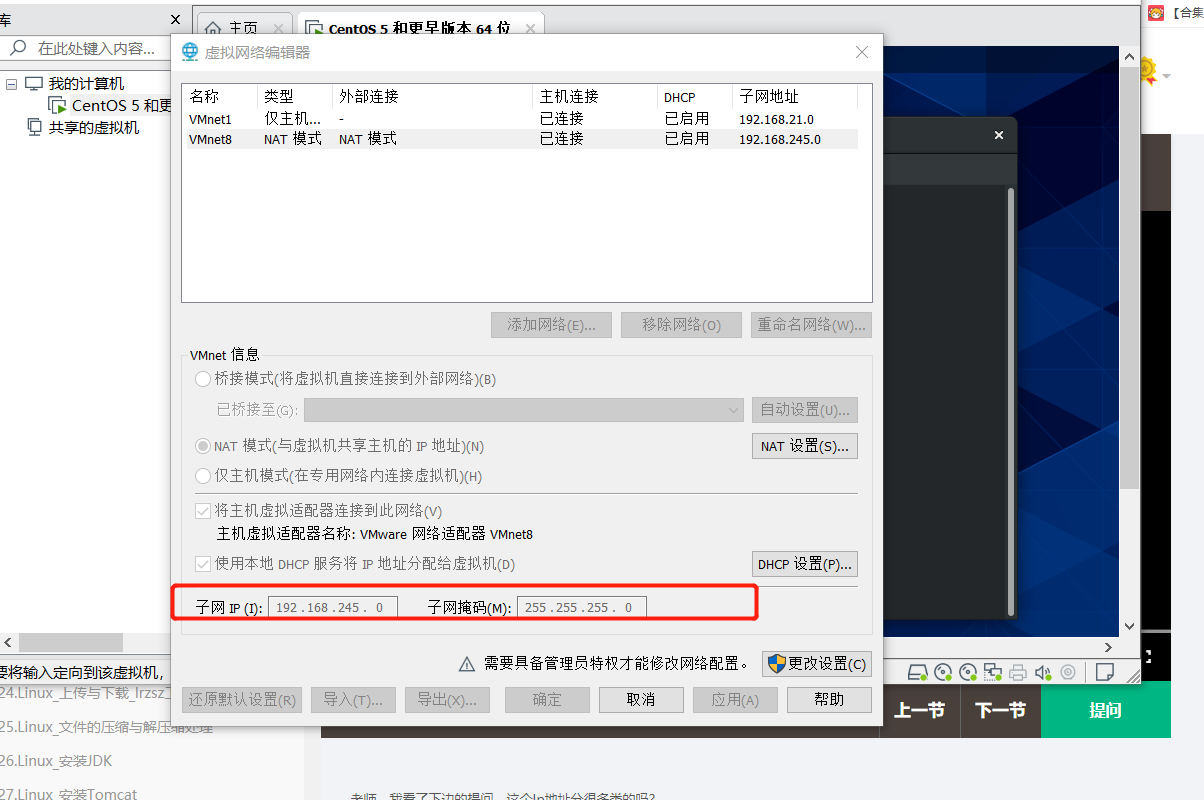The width and height of the screenshot is (1204, 800).
Task: Open the message log note icon
Action: click(1105, 671)
